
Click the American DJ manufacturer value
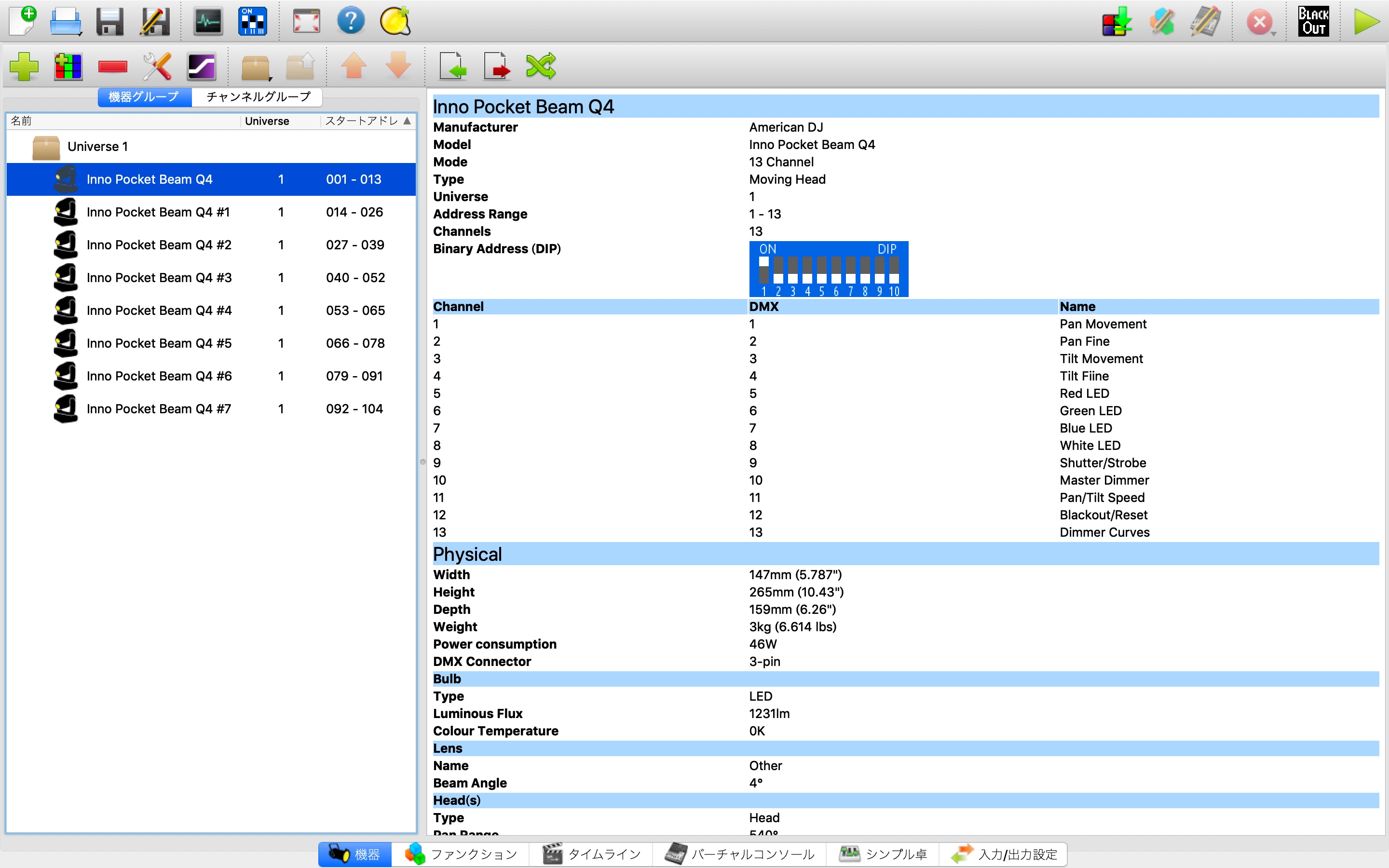786,127
